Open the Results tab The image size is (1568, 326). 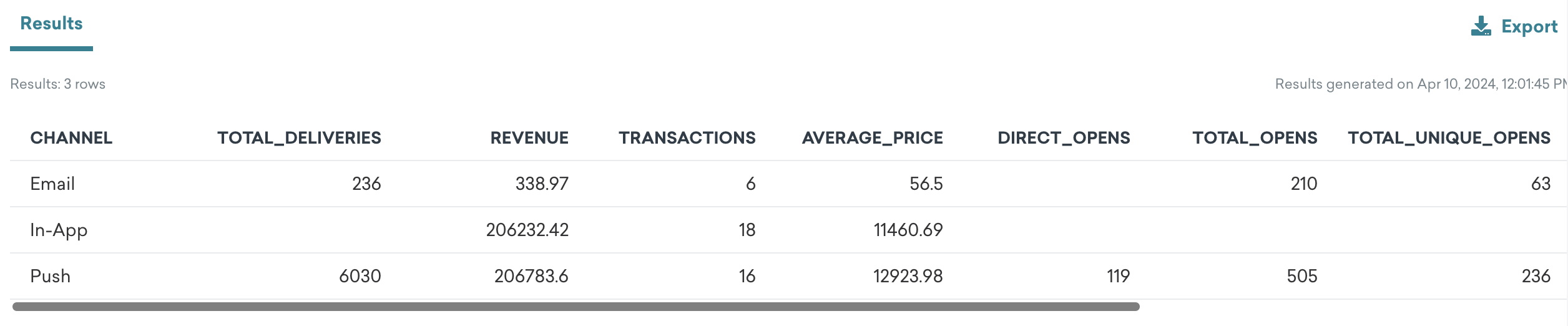click(51, 24)
